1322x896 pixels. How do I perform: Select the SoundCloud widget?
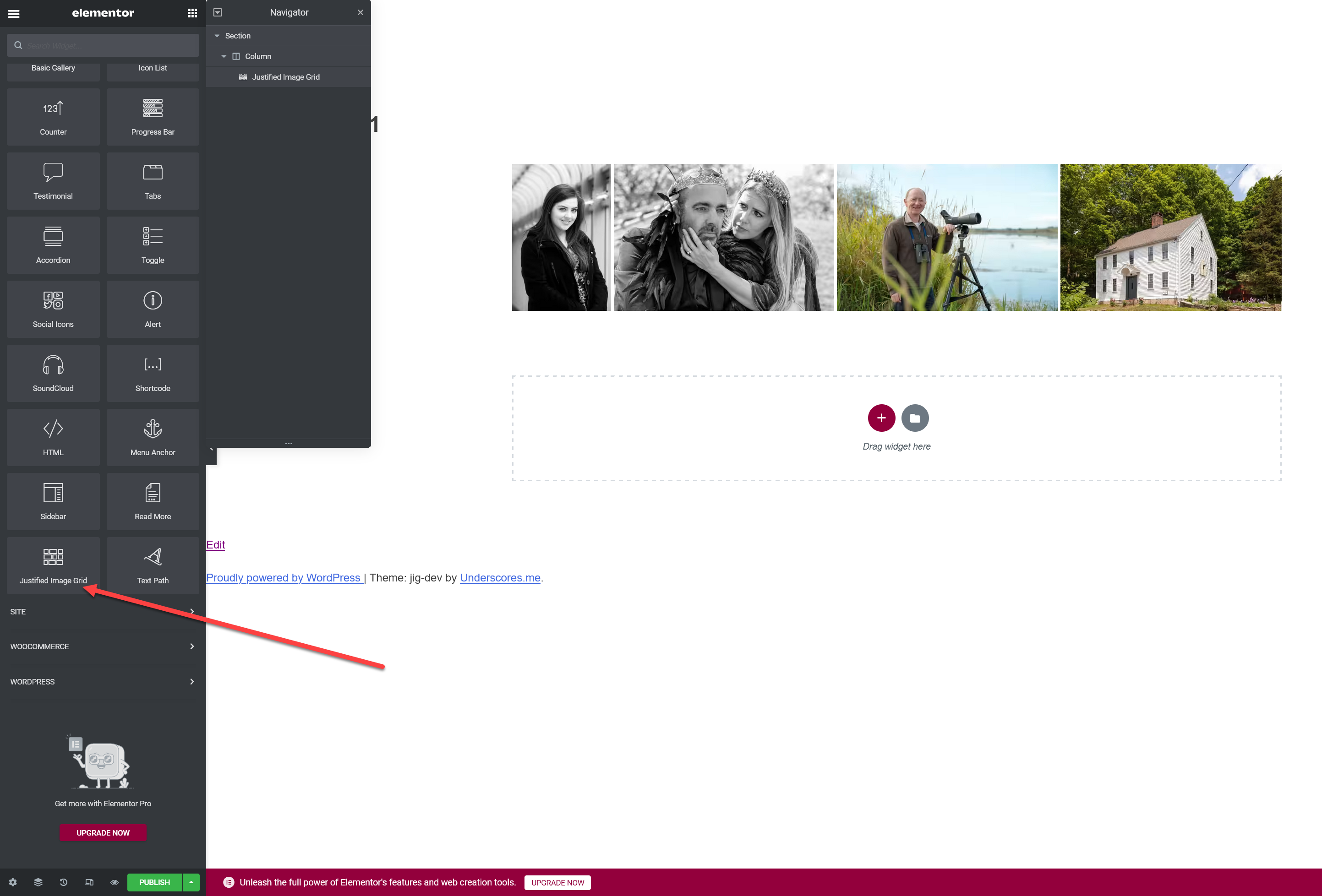coord(53,374)
